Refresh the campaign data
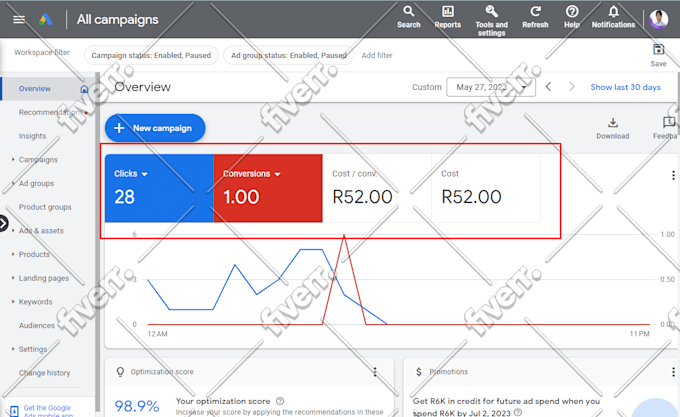This screenshot has width=680, height=417. point(535,17)
